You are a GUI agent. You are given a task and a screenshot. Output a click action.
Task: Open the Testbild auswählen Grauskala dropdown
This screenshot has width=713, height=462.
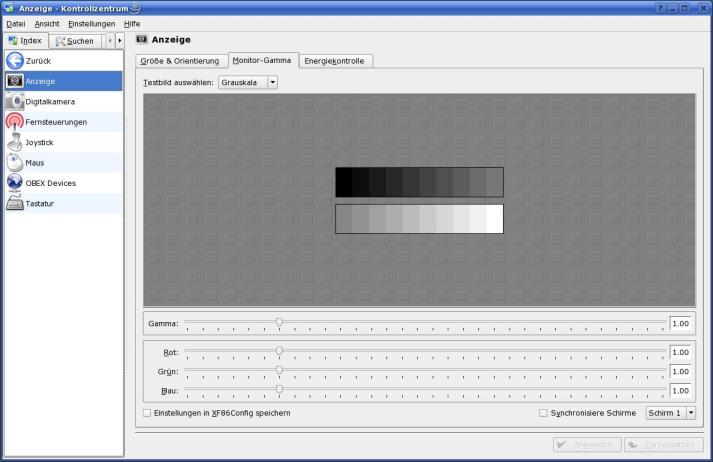247,82
